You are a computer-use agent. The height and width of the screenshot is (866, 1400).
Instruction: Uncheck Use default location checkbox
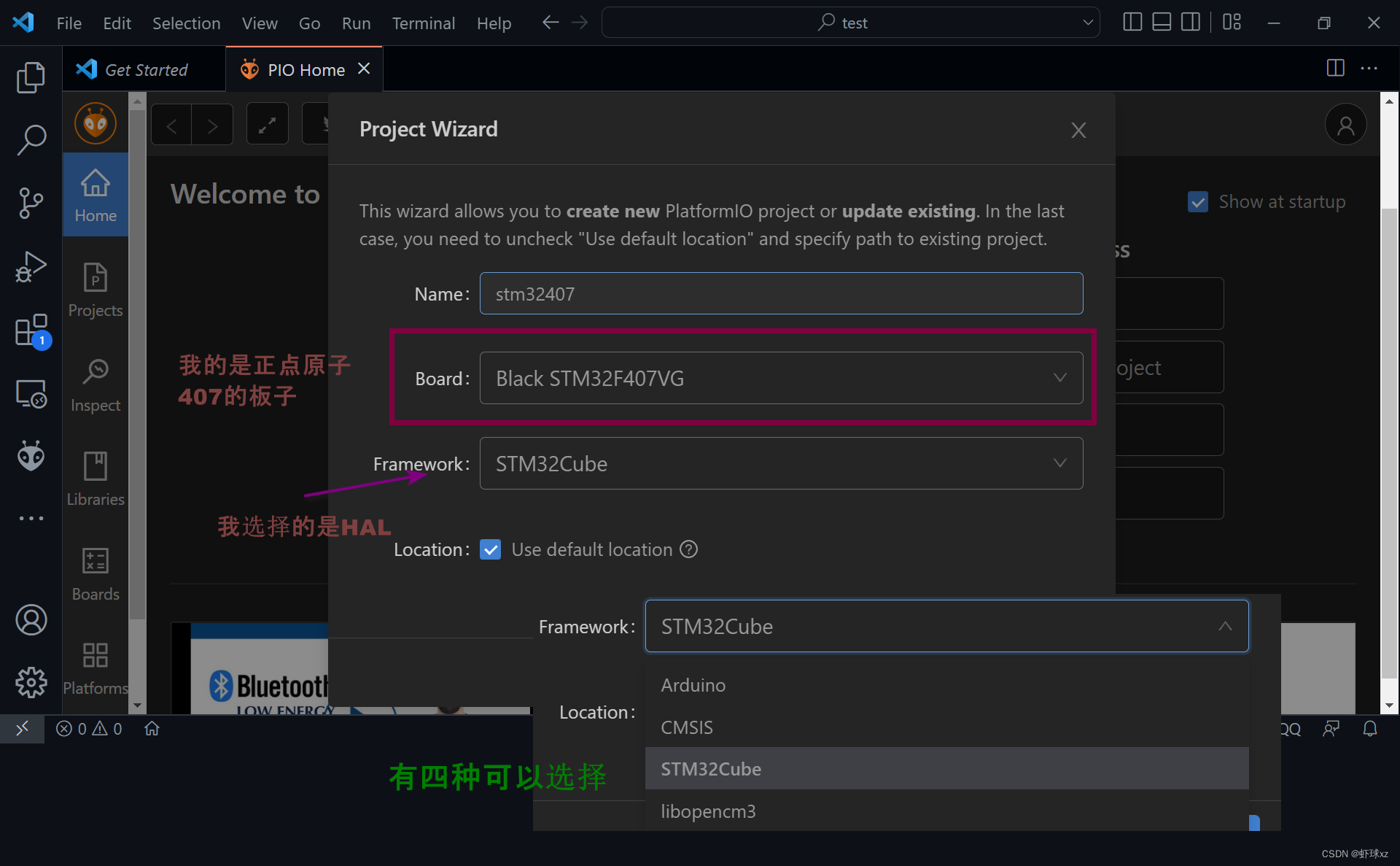[491, 549]
